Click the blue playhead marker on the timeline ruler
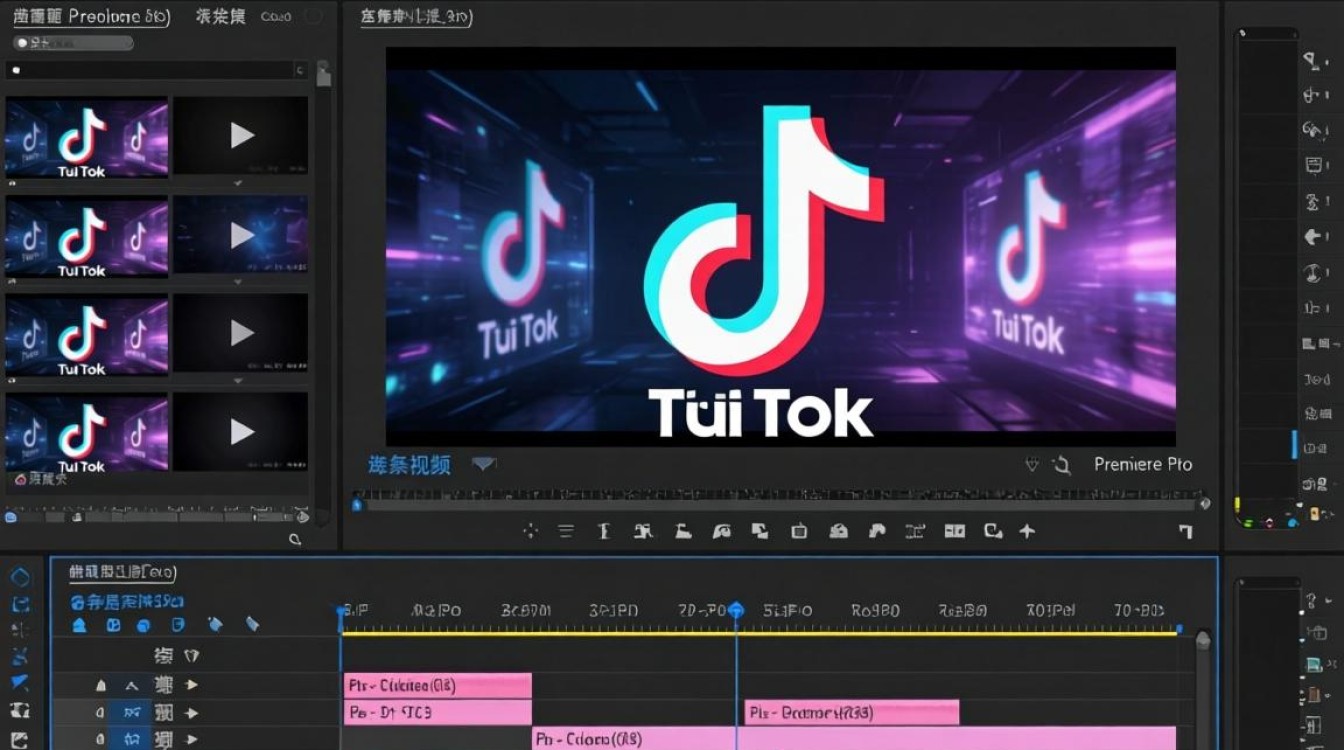 (x=736, y=610)
